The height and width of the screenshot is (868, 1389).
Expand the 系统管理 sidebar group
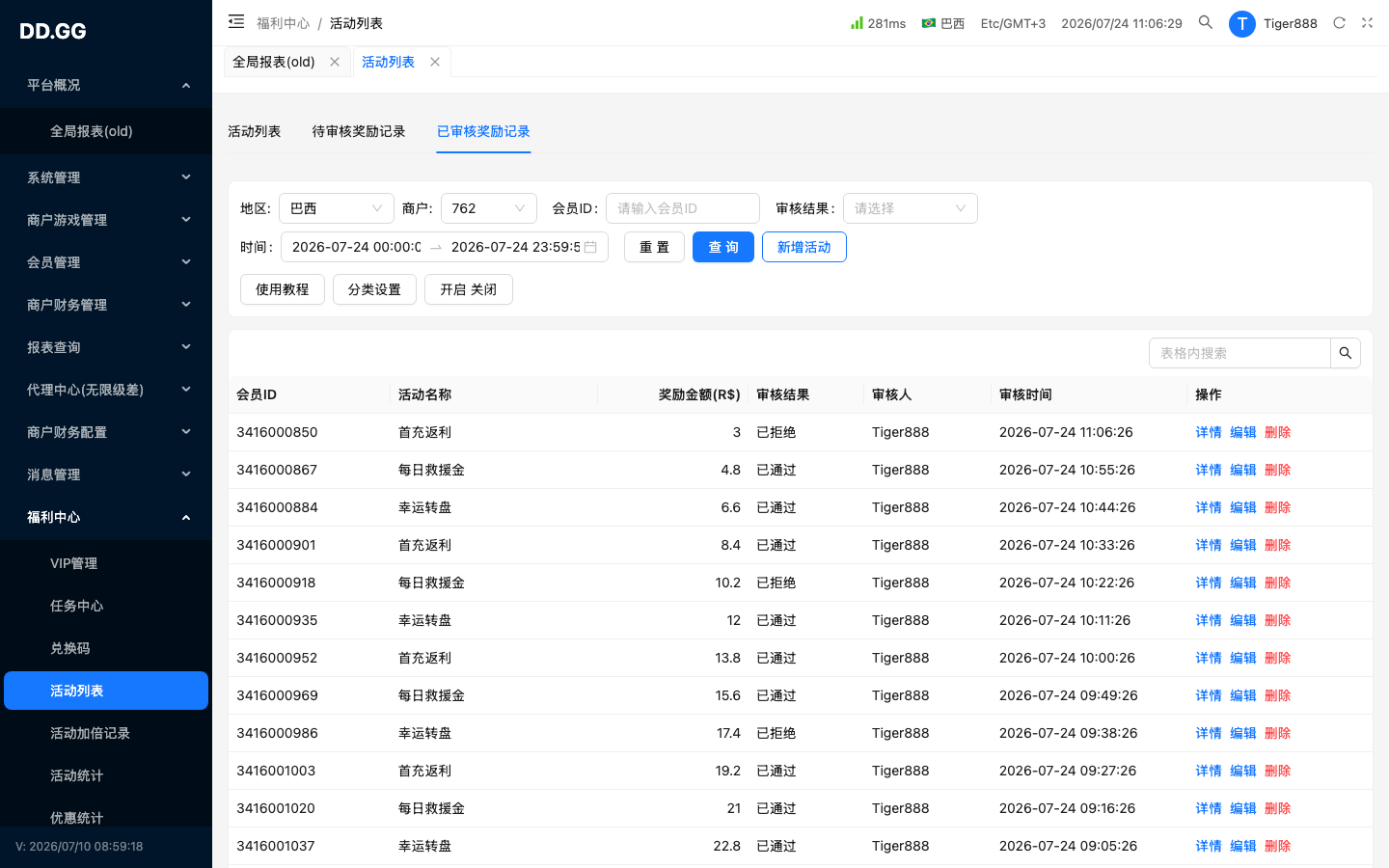click(106, 177)
